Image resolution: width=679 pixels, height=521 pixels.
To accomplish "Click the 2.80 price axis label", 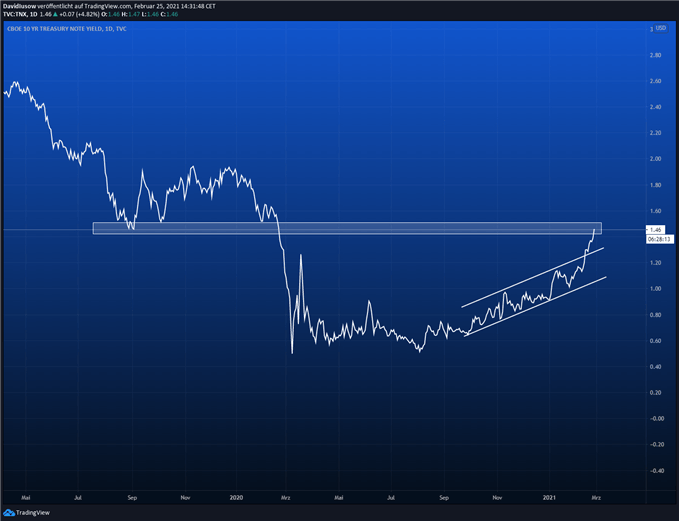I will (655, 55).
